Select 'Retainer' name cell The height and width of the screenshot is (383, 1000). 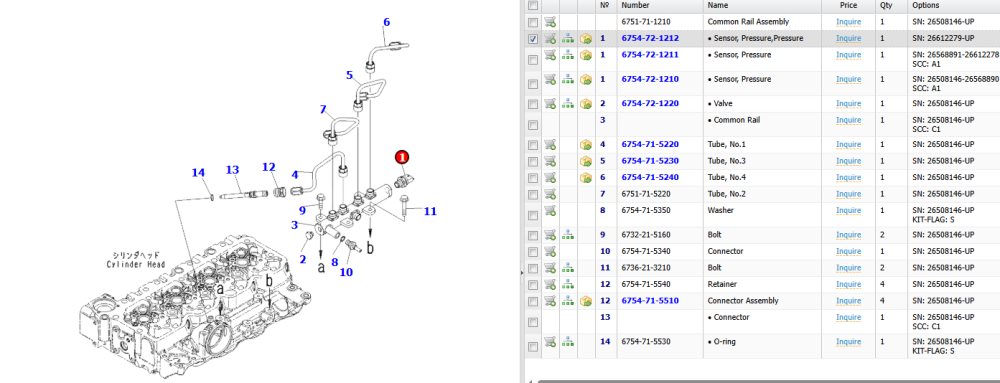723,284
